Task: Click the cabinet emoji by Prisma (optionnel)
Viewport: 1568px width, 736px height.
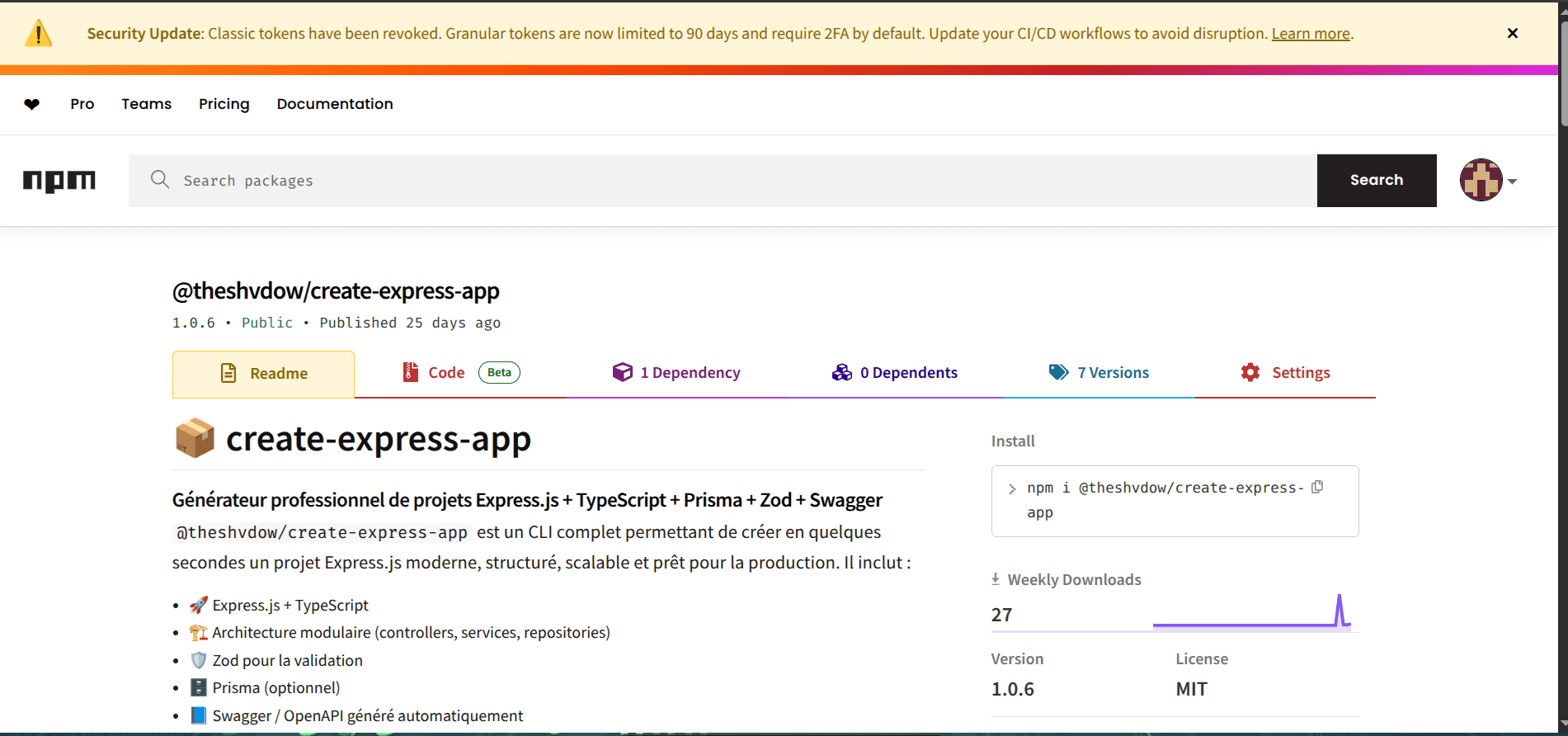Action: pos(198,688)
